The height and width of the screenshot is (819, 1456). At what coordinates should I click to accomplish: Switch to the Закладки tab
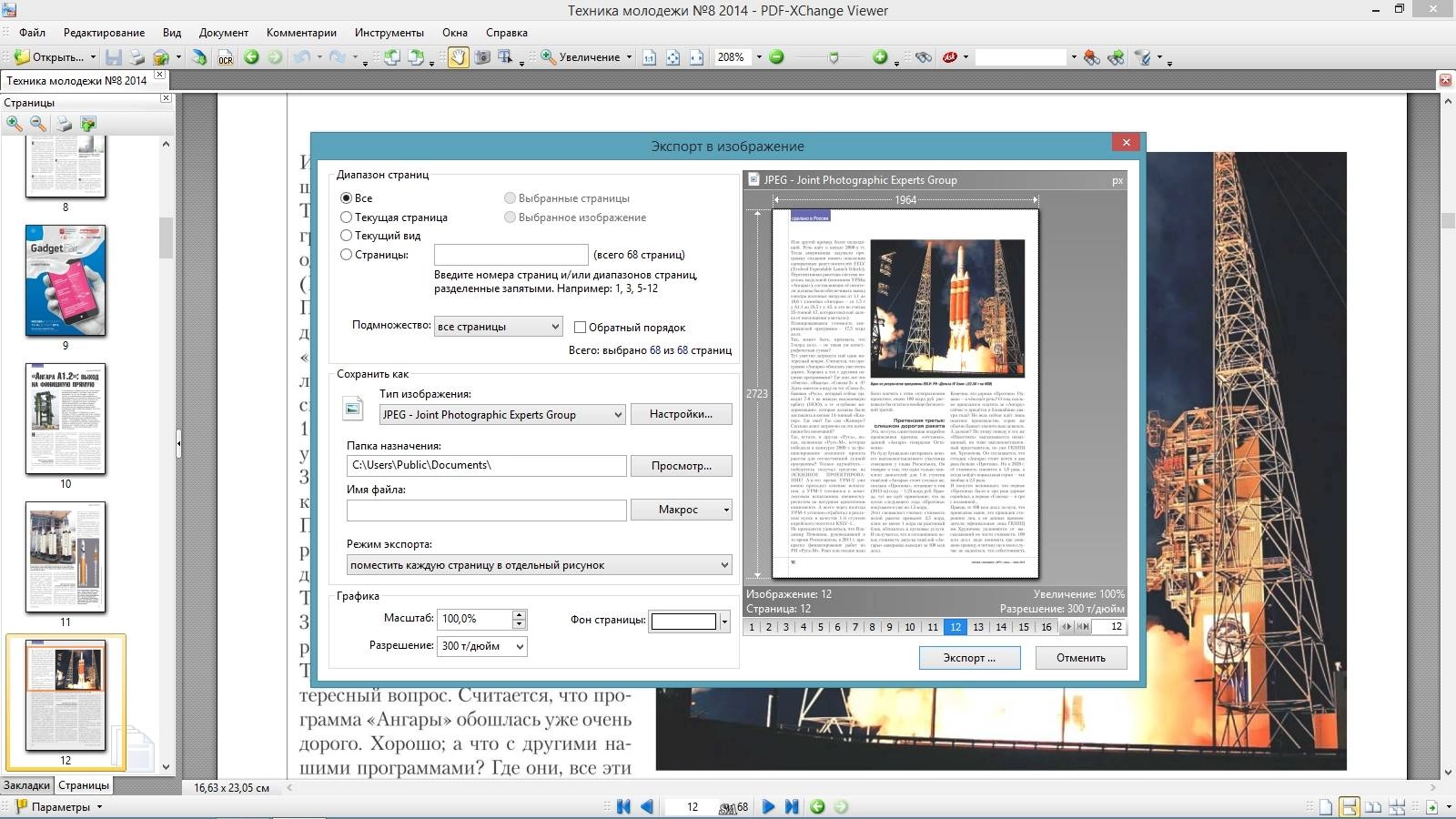26,784
